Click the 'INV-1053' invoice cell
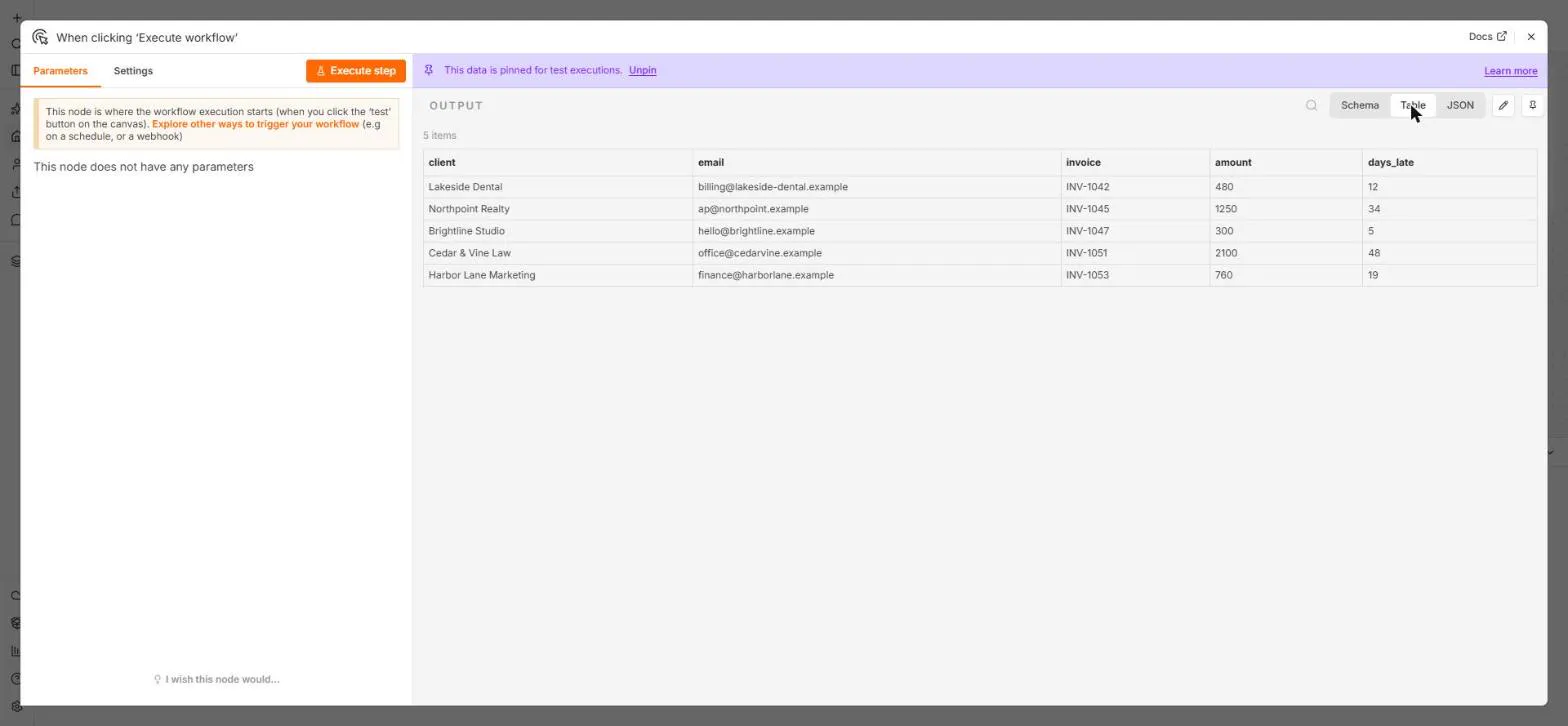 click(1135, 275)
